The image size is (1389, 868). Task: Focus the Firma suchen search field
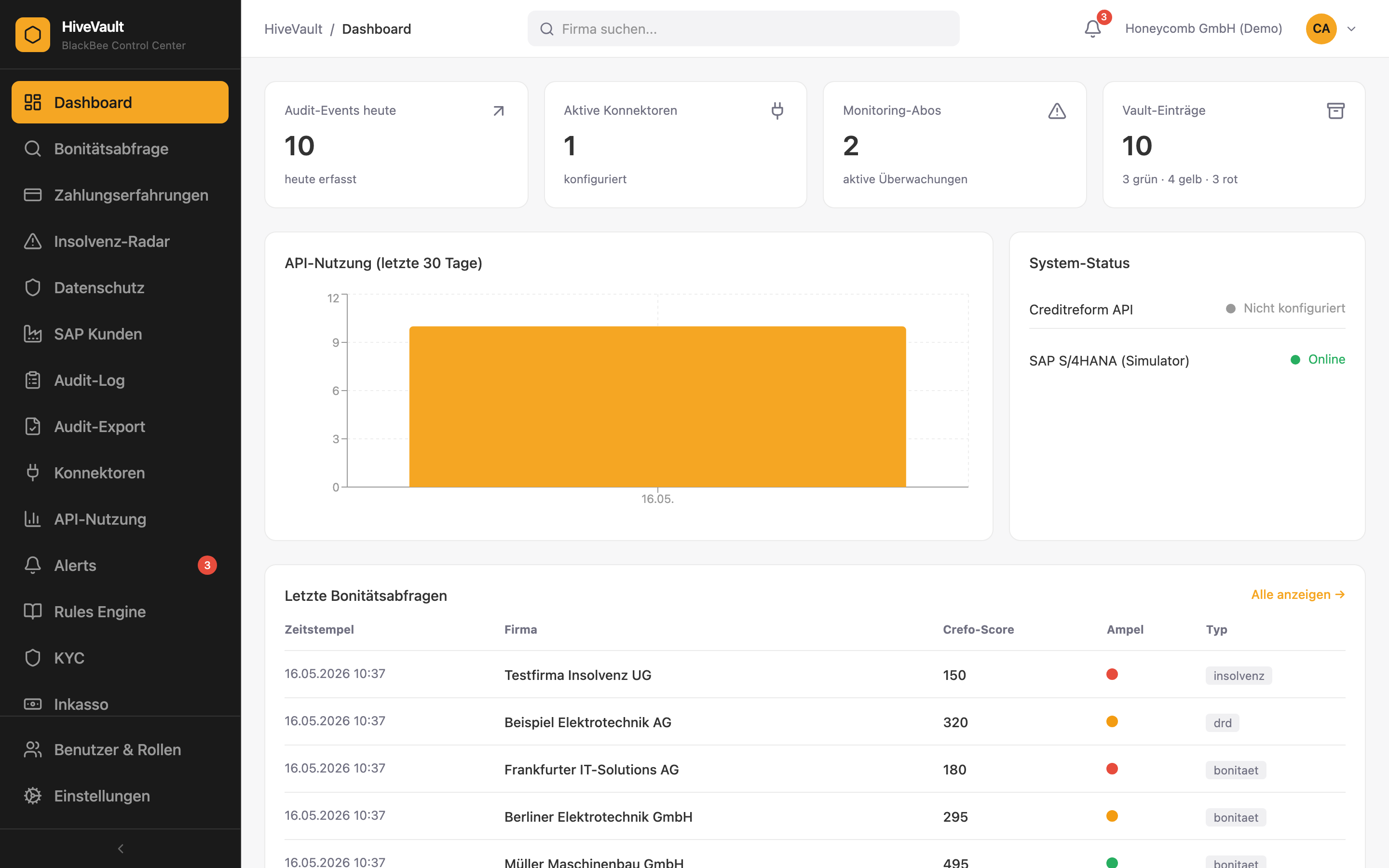[x=743, y=29]
